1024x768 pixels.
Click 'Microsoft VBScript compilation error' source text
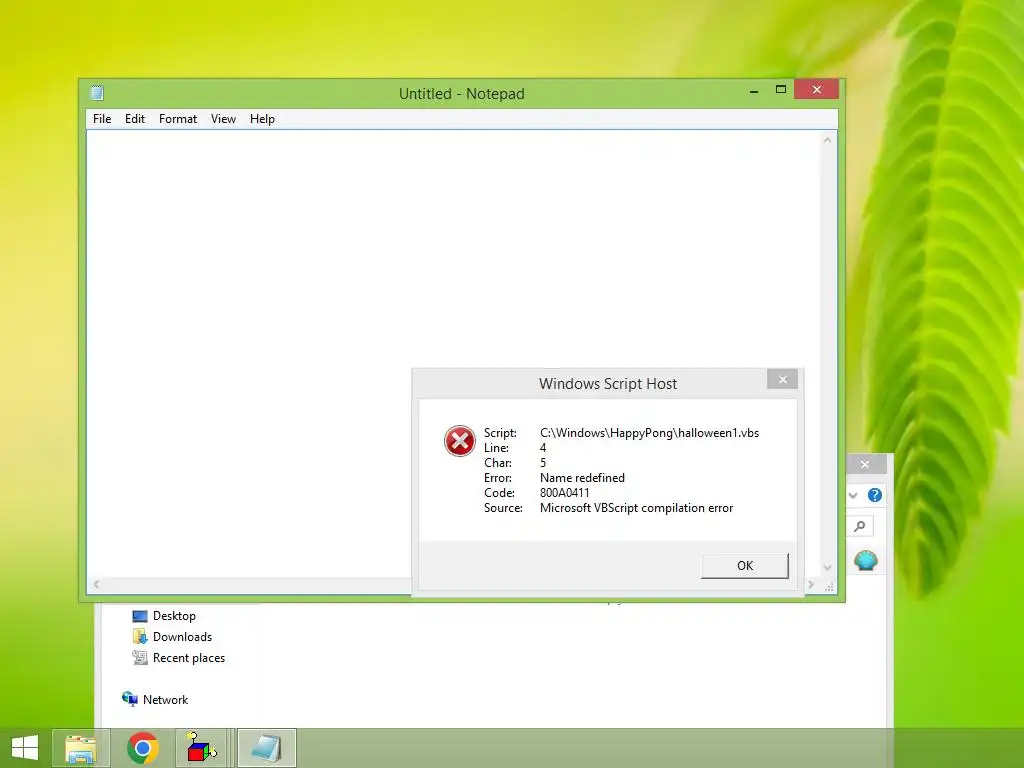[x=636, y=508]
